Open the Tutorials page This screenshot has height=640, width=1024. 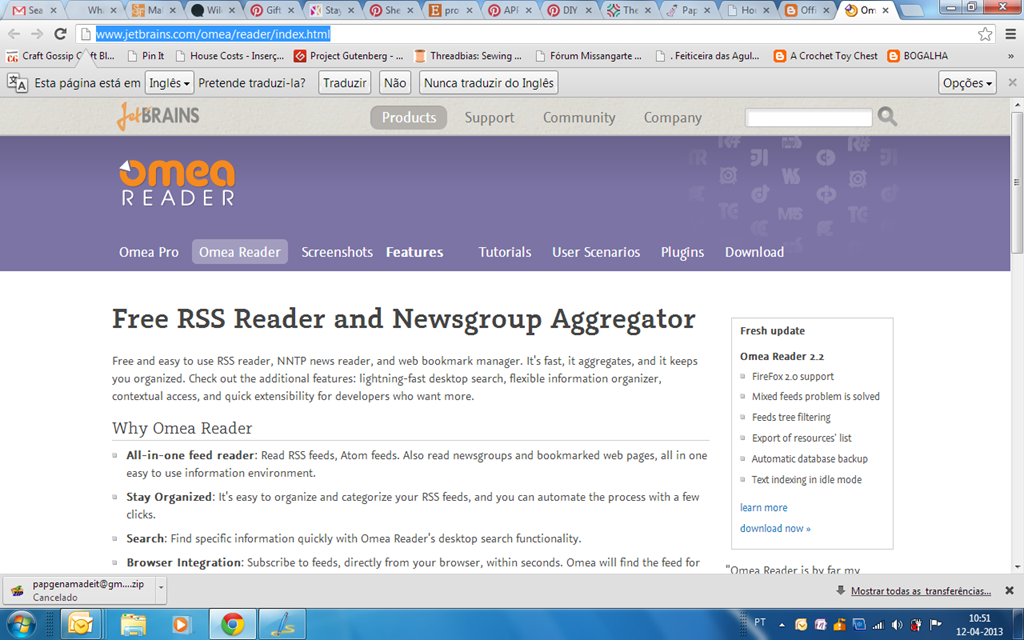[x=505, y=252]
